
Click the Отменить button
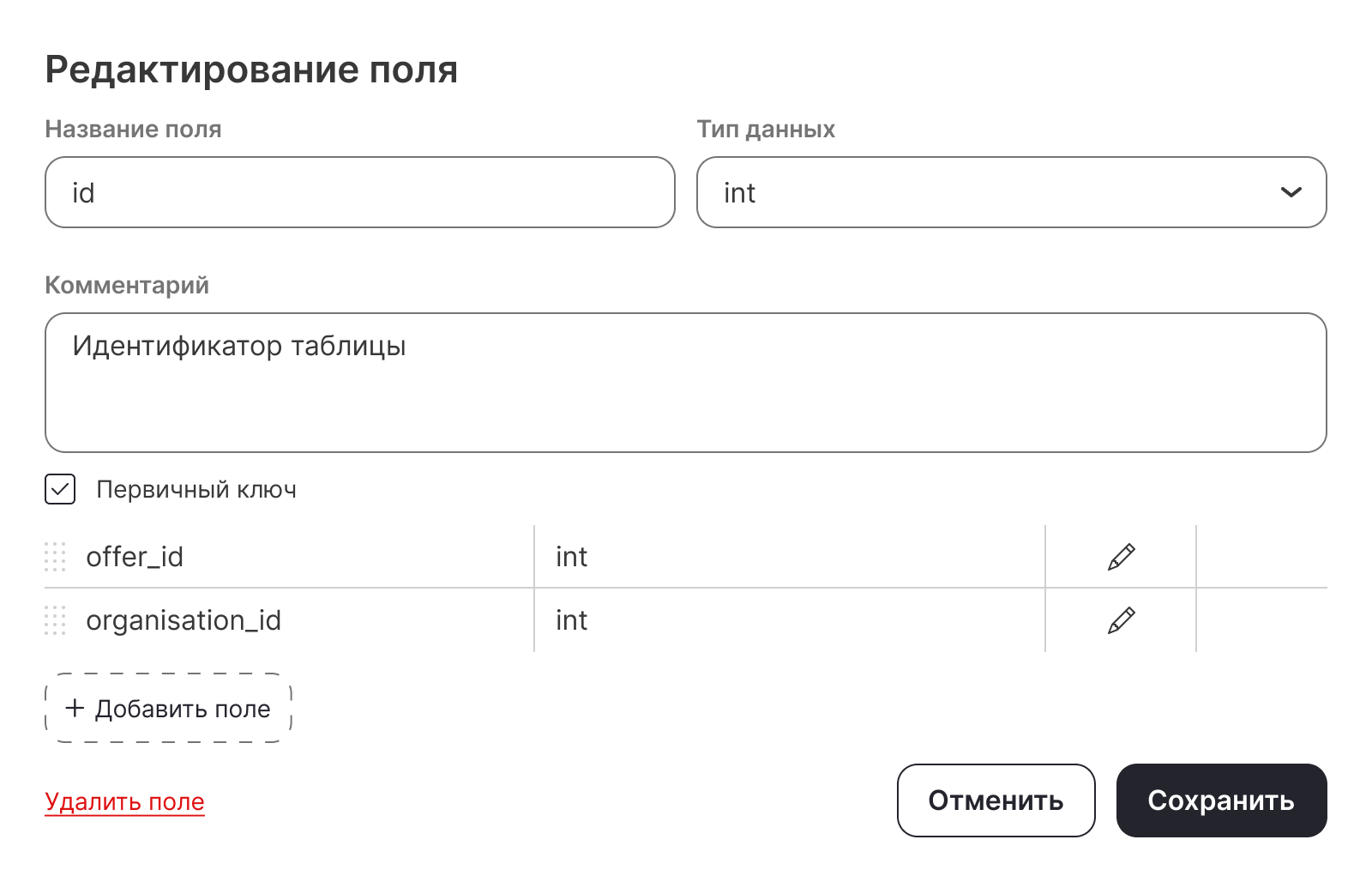point(996,800)
